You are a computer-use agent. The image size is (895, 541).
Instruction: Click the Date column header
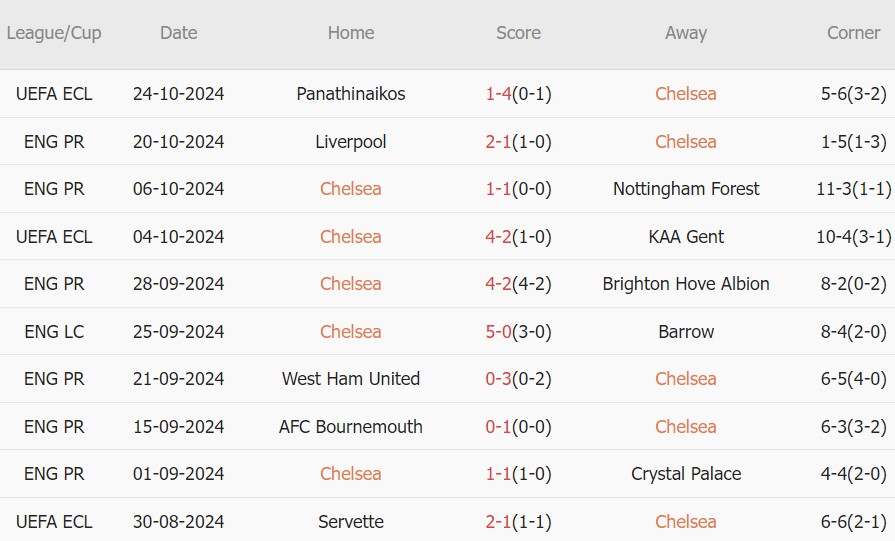tap(179, 33)
